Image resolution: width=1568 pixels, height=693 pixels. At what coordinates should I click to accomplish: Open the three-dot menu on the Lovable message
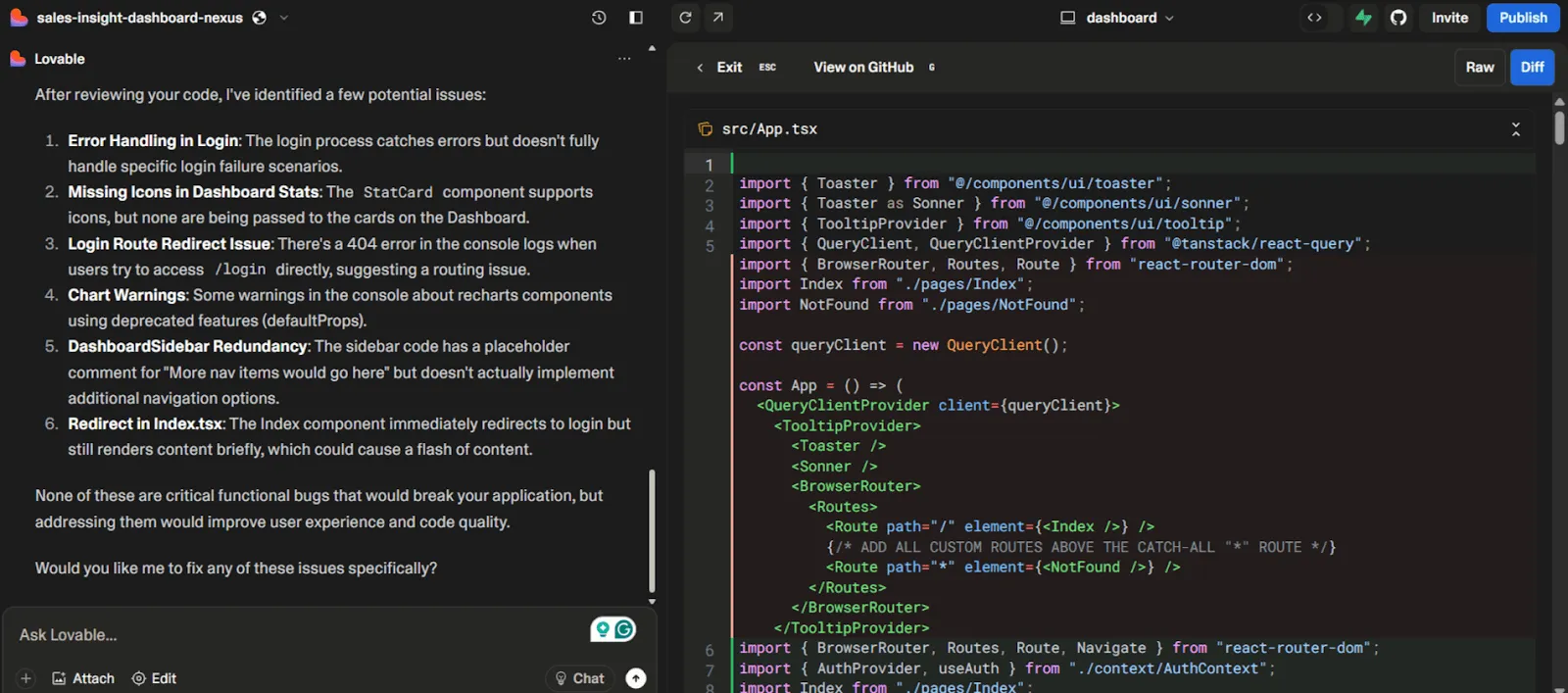coord(624,59)
